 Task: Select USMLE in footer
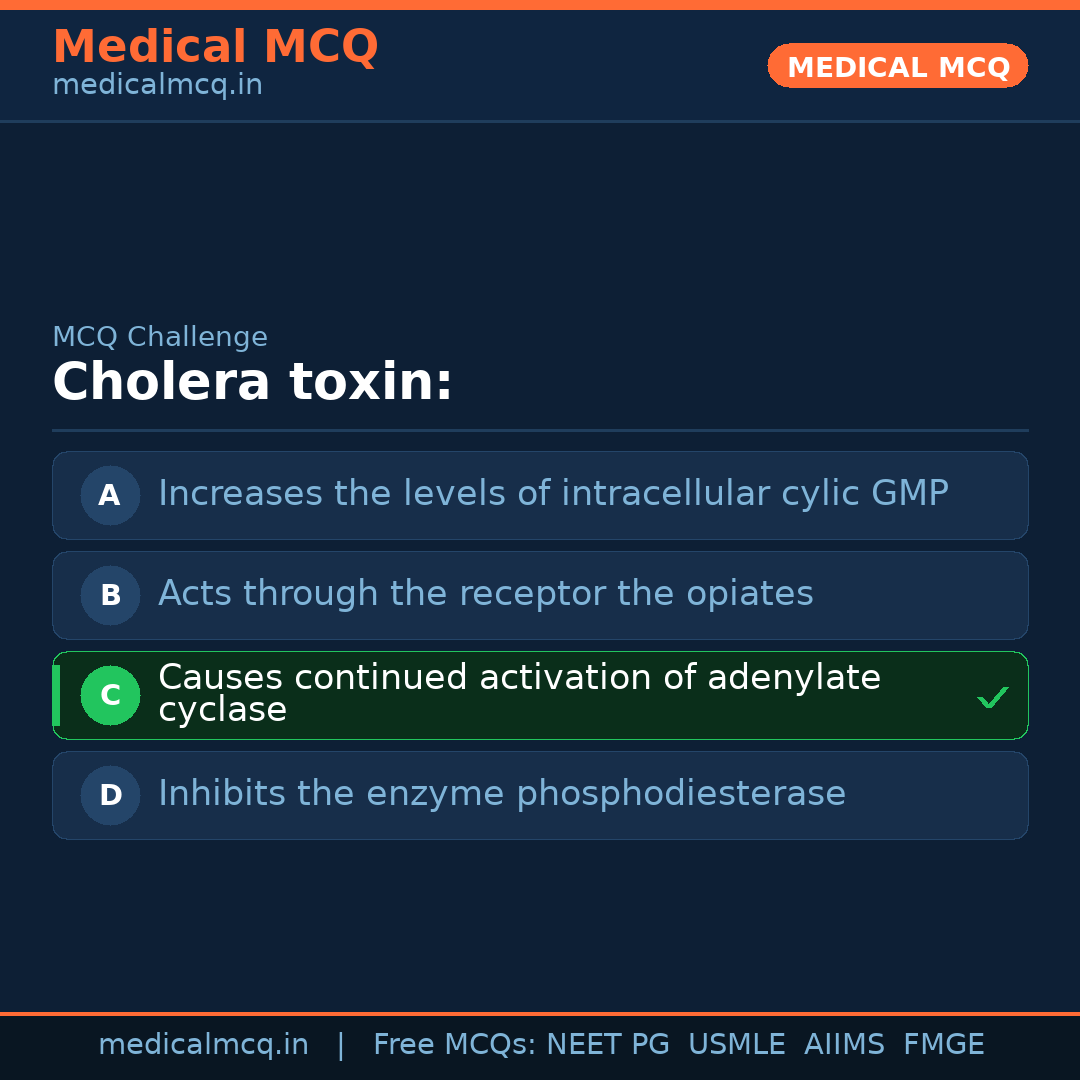pos(736,1045)
